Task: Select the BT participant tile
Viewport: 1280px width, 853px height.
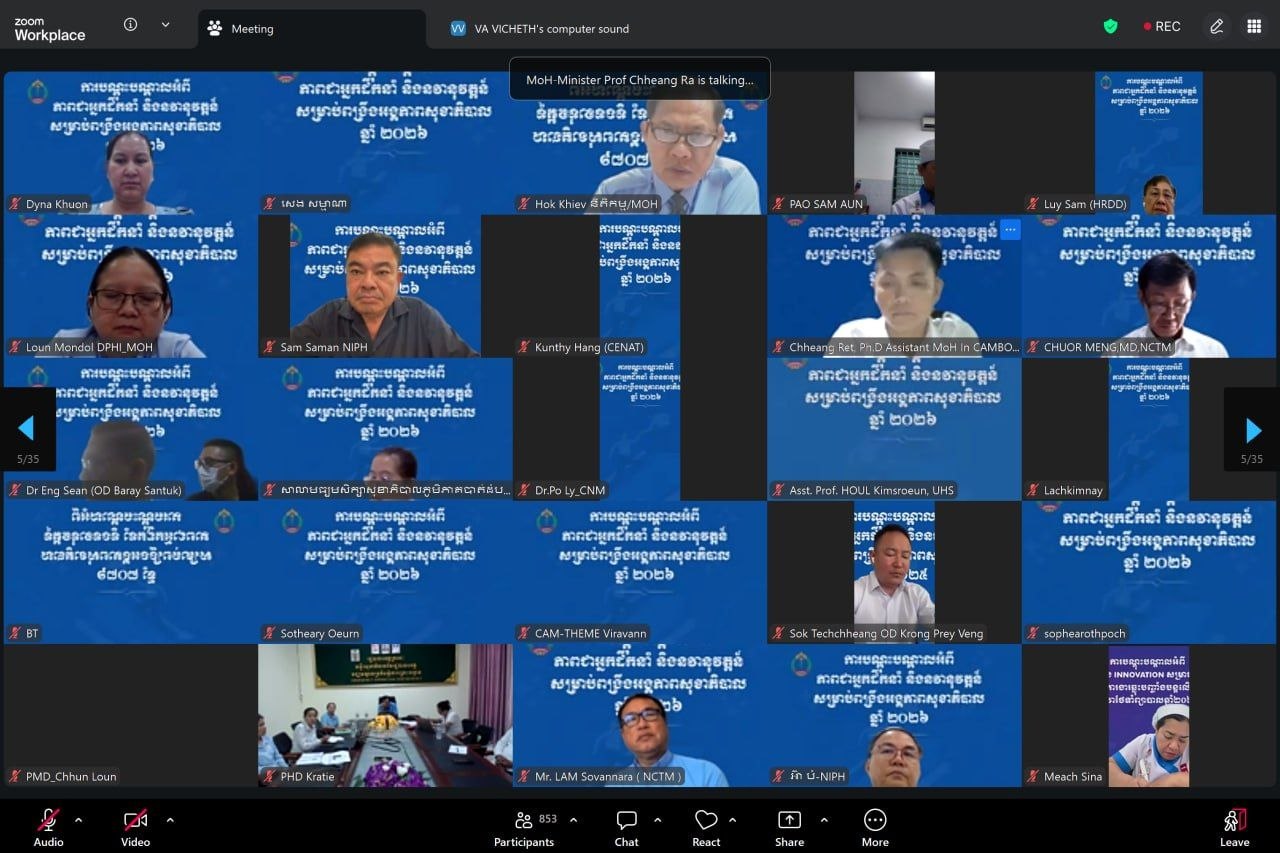Action: click(x=131, y=572)
